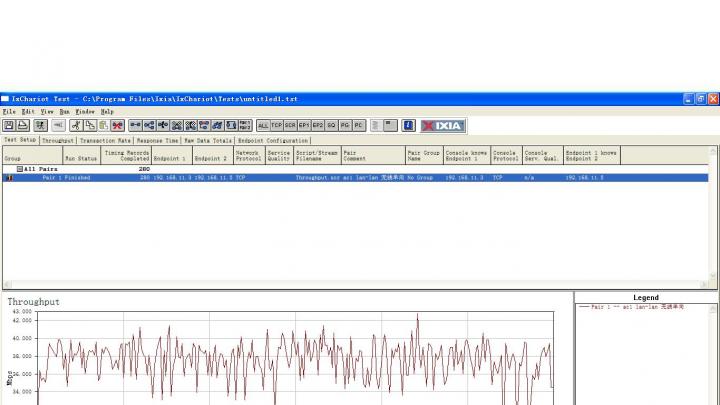This screenshot has height=405, width=720.
Task: Click the blue information icon
Action: [x=408, y=125]
